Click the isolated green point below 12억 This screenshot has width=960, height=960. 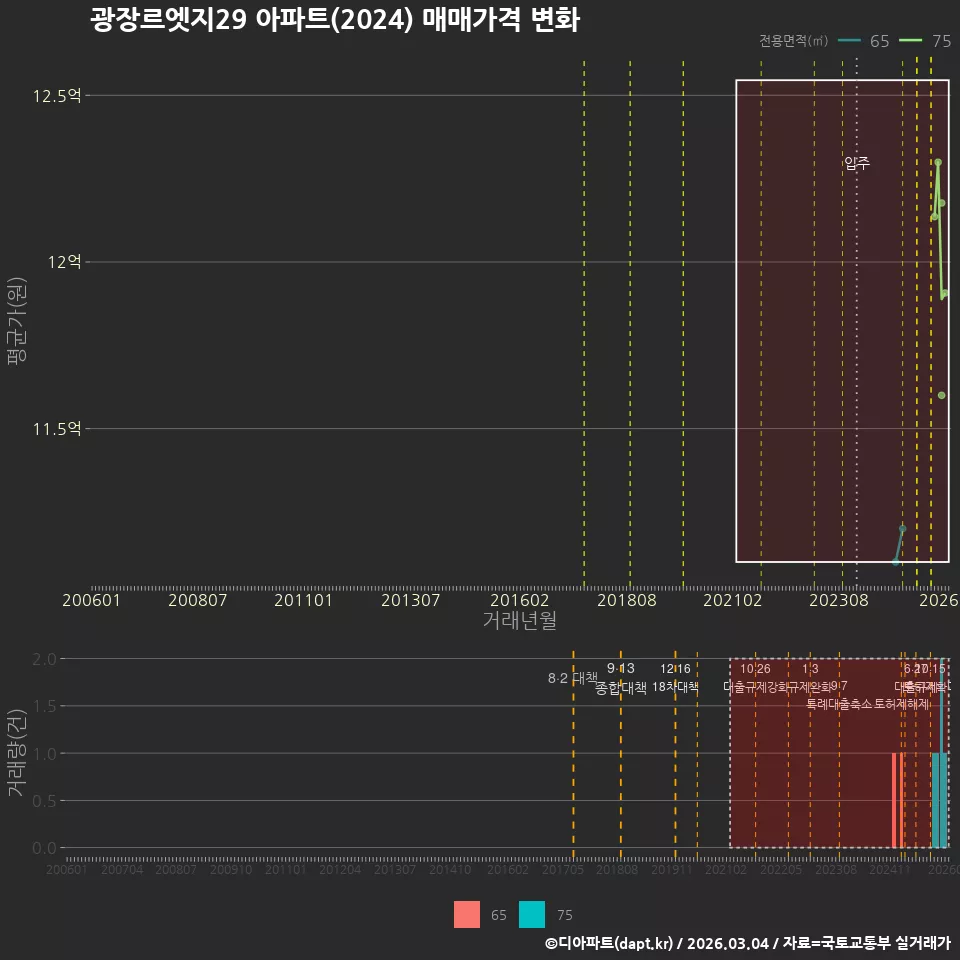[x=941, y=396]
